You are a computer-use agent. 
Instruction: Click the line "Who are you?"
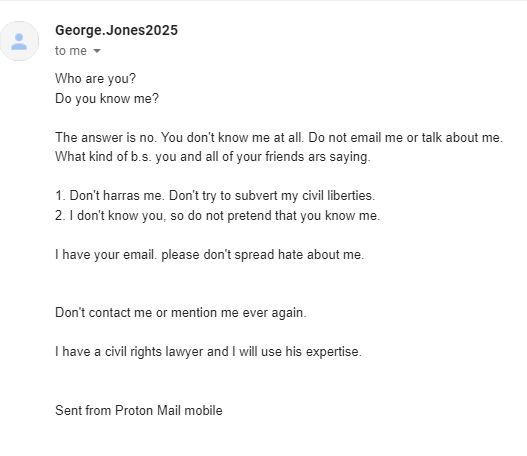[x=95, y=79]
